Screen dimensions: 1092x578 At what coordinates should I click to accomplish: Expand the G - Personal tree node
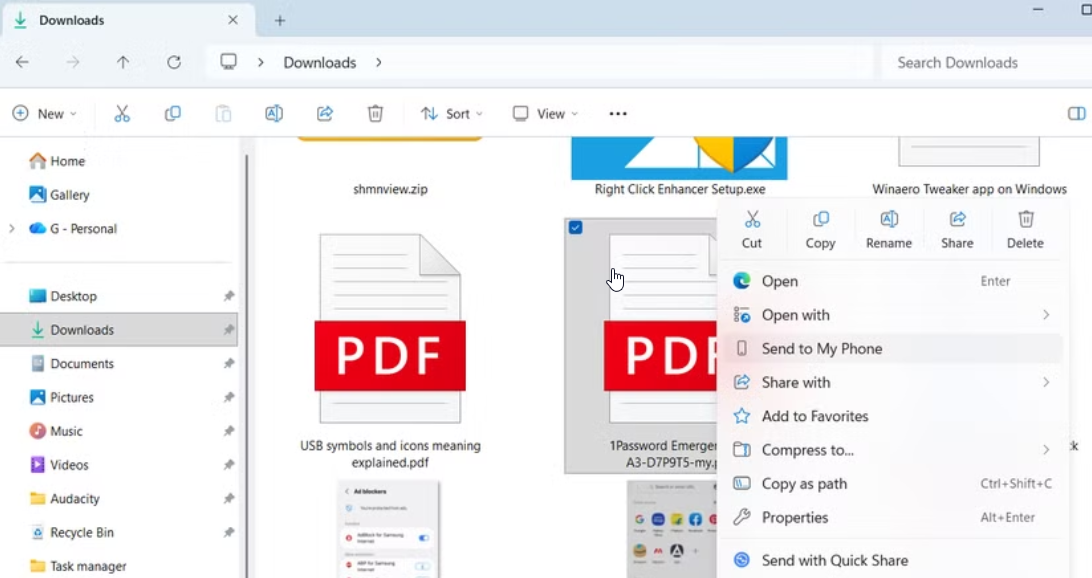pos(12,229)
